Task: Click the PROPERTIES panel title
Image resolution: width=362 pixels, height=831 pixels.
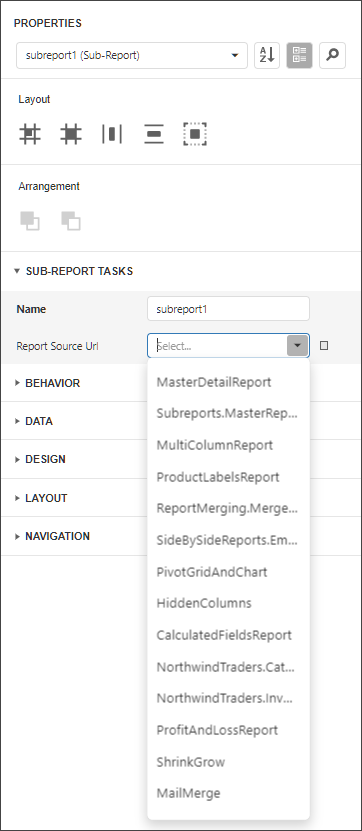Action: (48, 23)
